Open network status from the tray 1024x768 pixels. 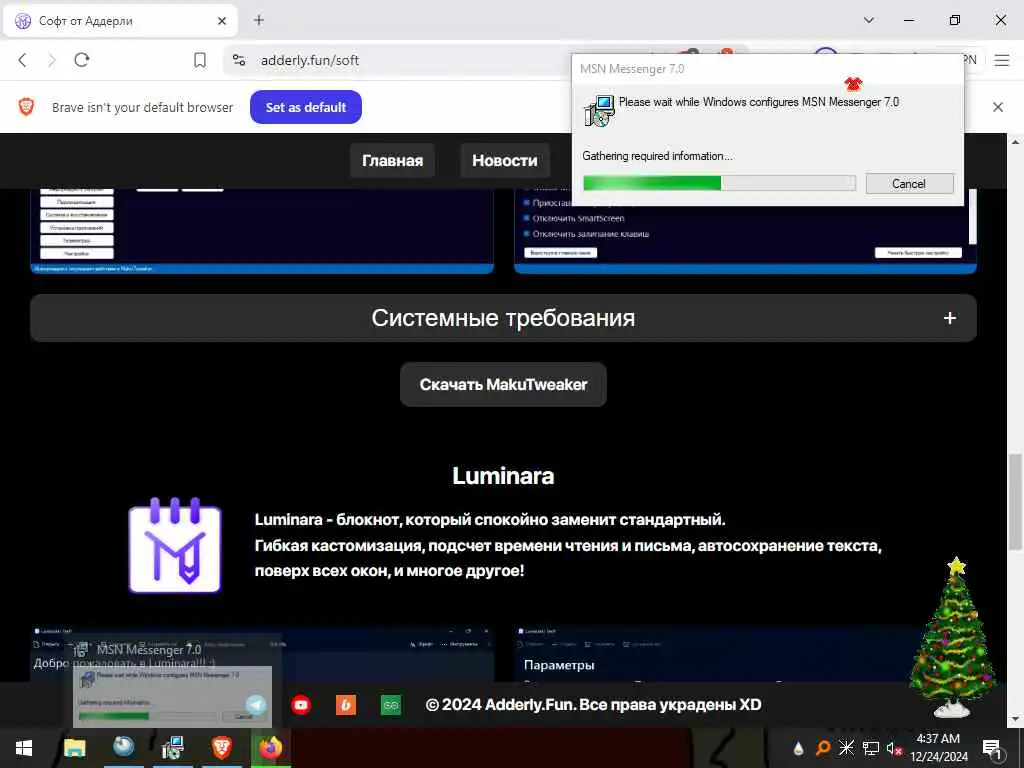coord(871,748)
